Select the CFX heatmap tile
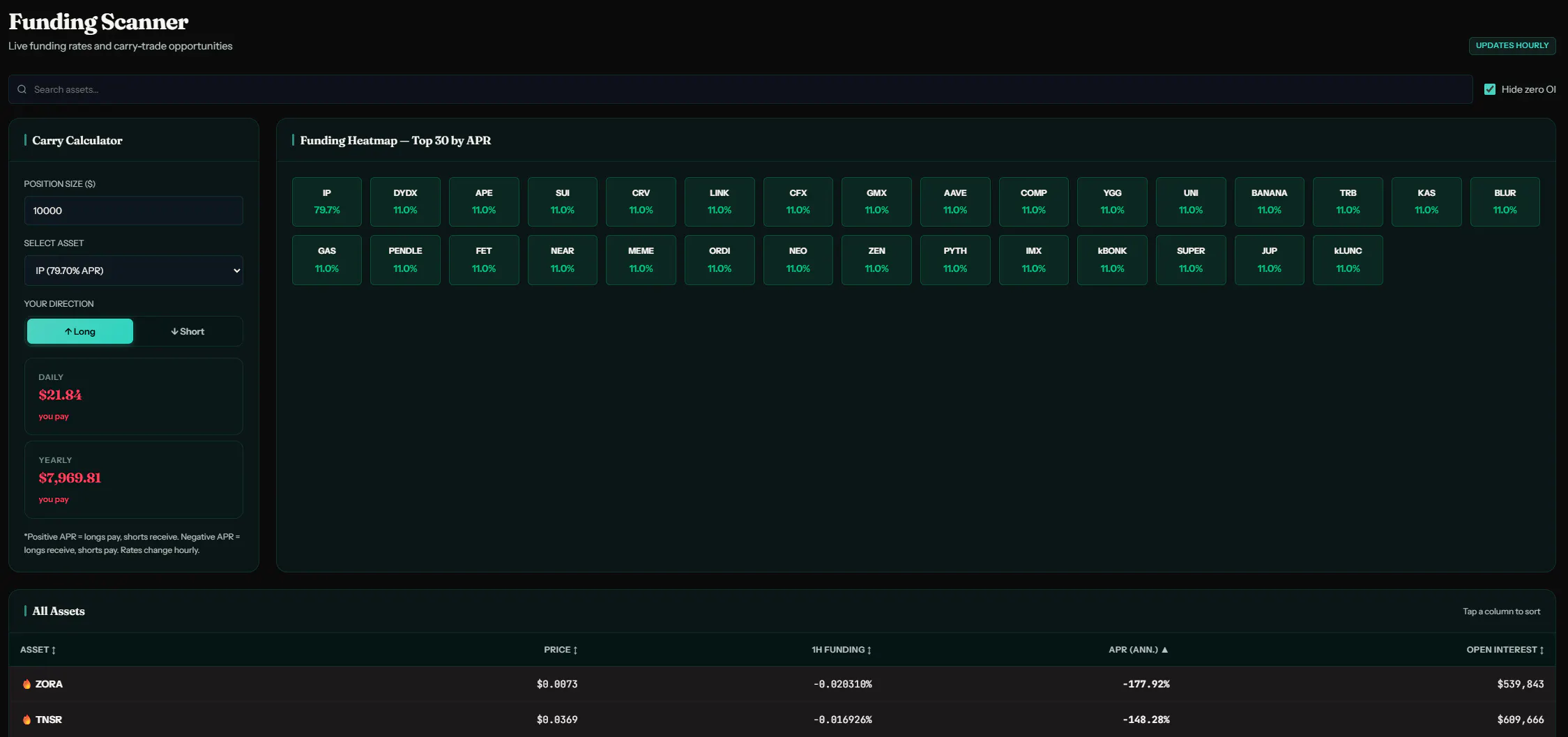This screenshot has height=737, width=1568. point(798,202)
